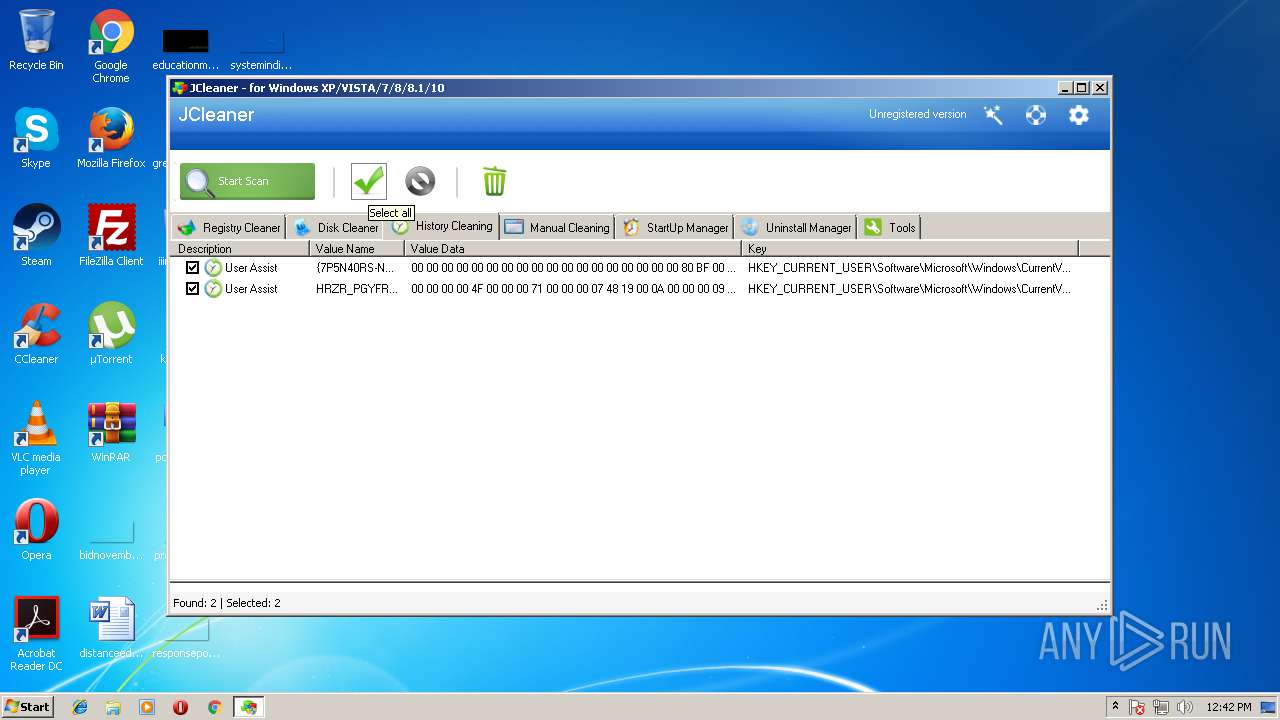Click the gray Unselect all icon
Viewport: 1280px width, 720px height.
click(x=420, y=181)
